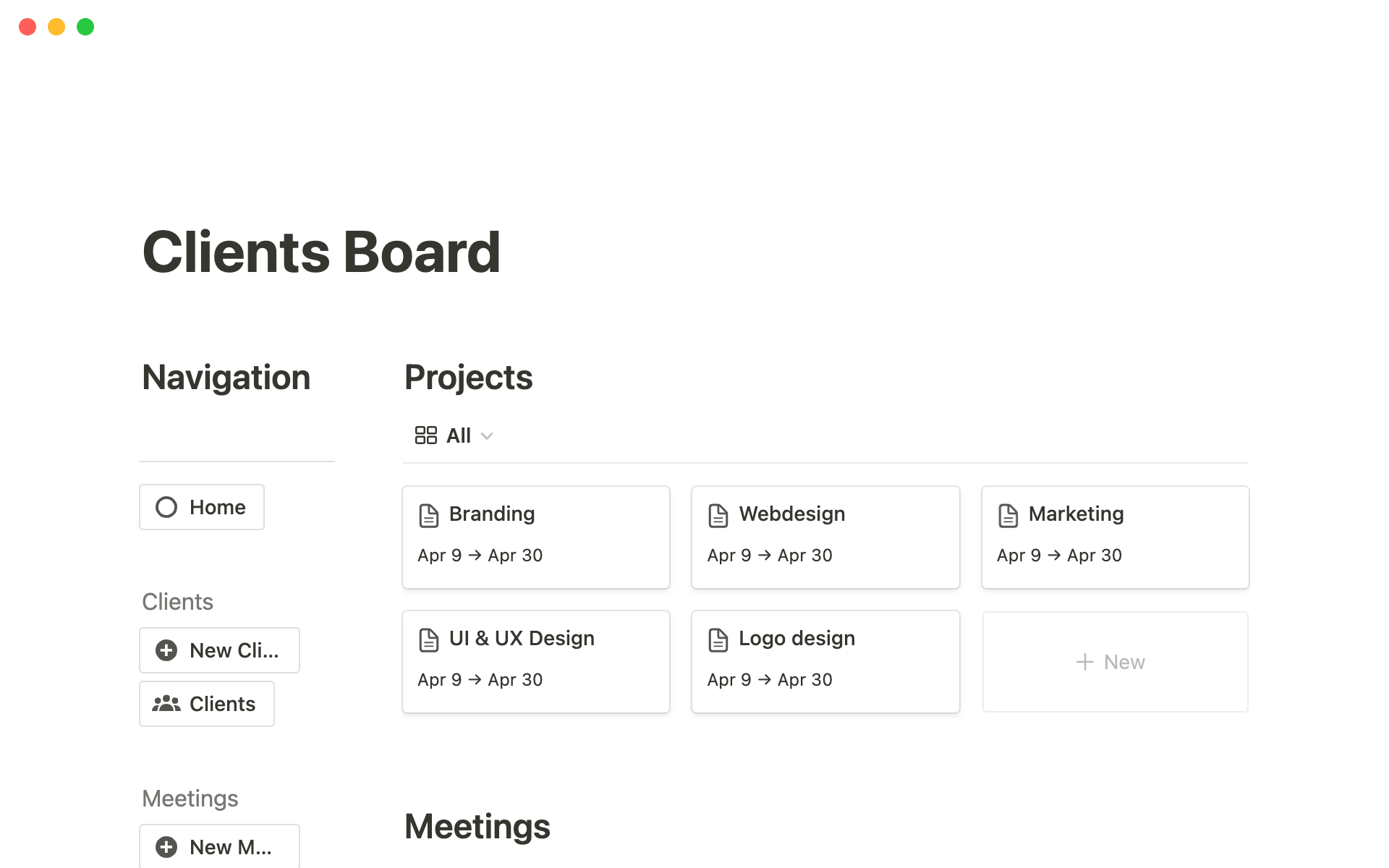
Task: Select the All view tab
Action: coord(458,435)
